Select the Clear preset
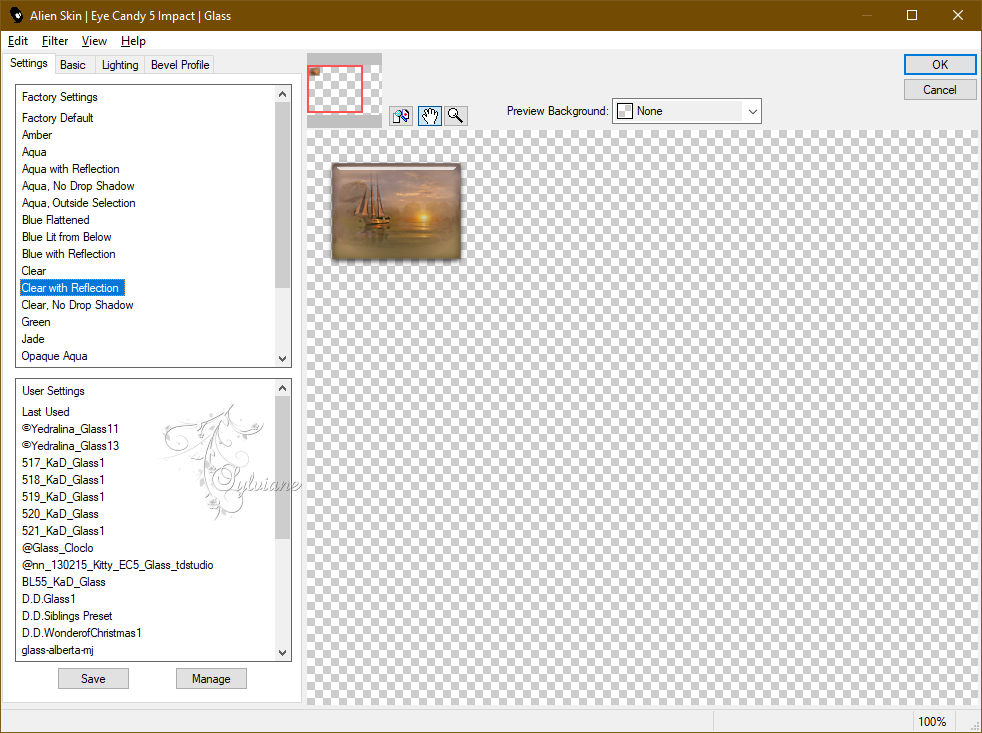This screenshot has height=733, width=982. (x=34, y=270)
